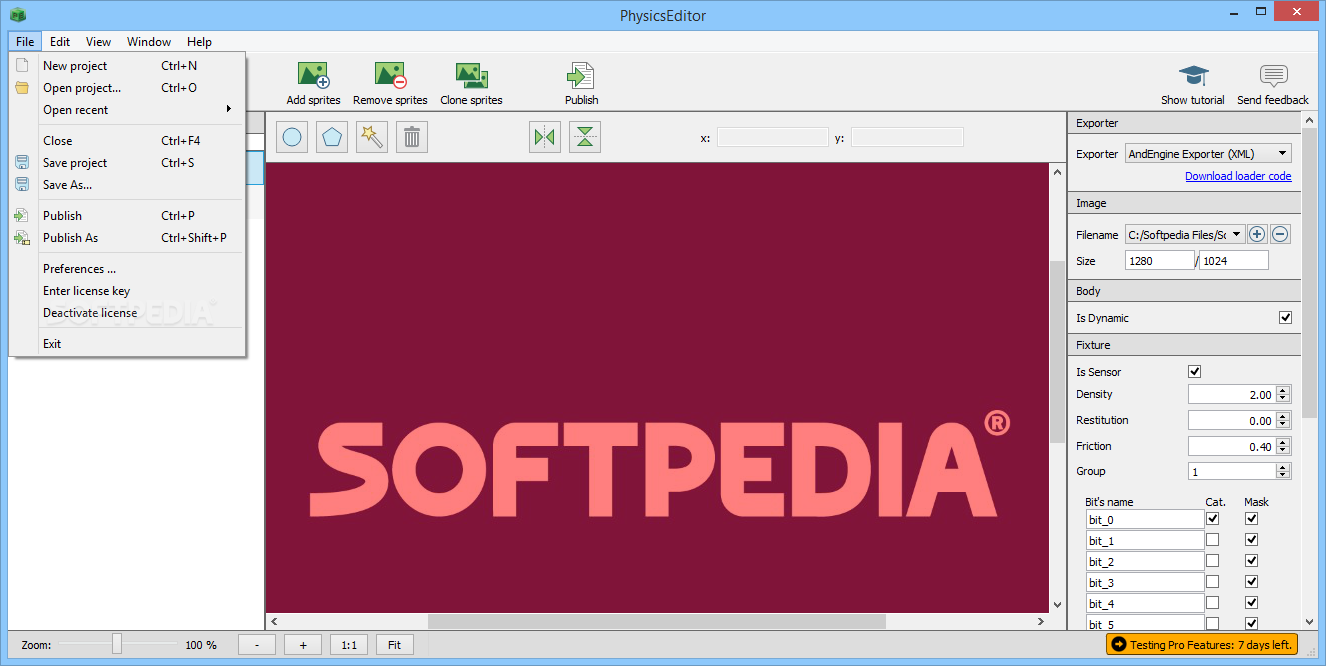Toggle bit_0 Cat. checkbox
The image size is (1326, 666).
pos(1213,519)
